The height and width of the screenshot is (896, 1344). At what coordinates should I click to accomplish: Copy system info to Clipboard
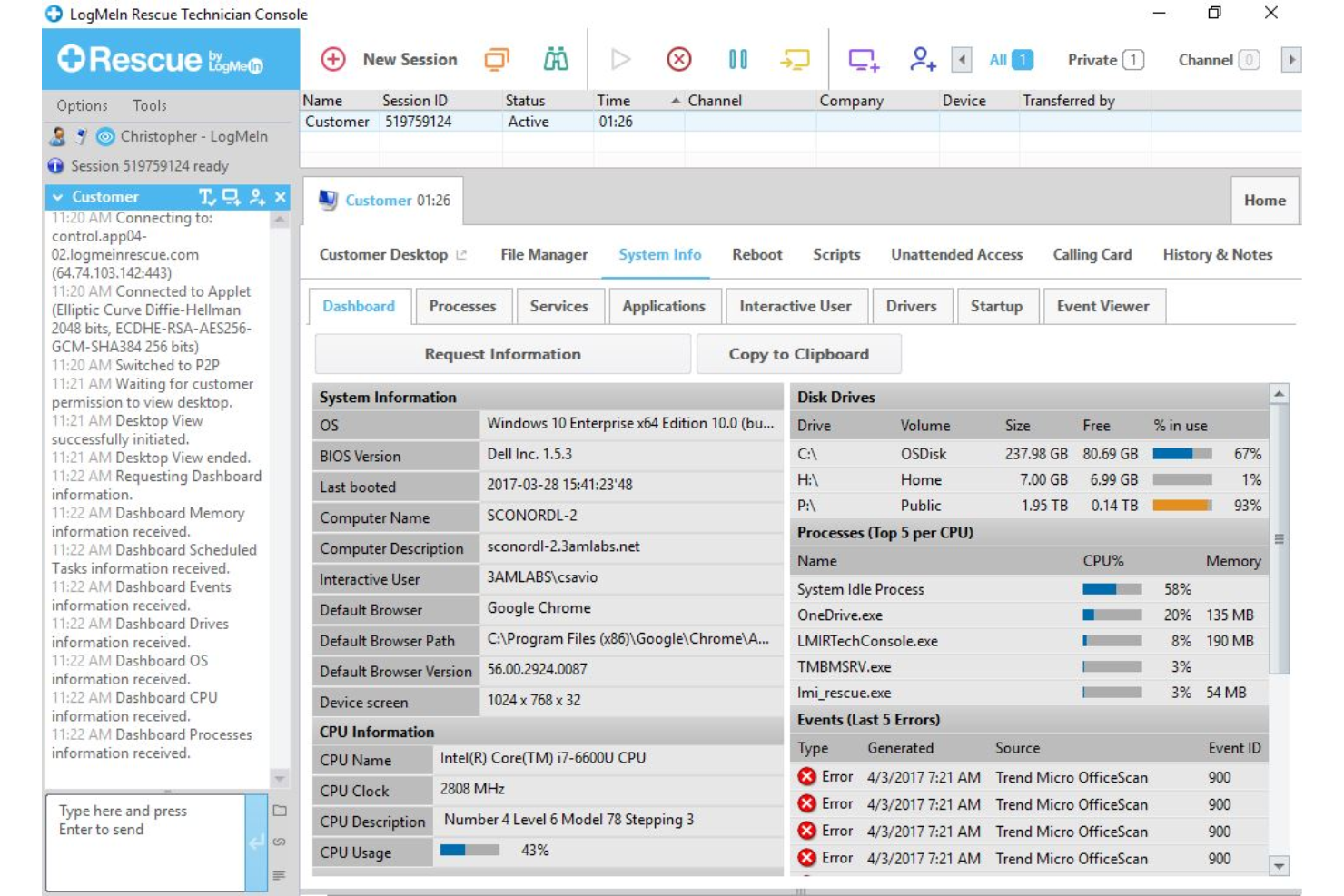tap(797, 354)
